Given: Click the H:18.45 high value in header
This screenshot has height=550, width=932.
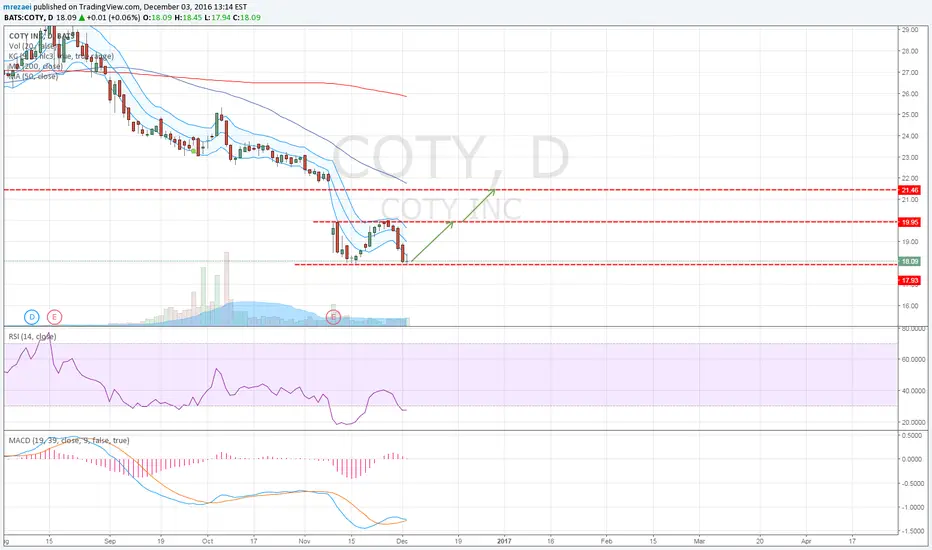Looking at the screenshot, I should [187, 17].
